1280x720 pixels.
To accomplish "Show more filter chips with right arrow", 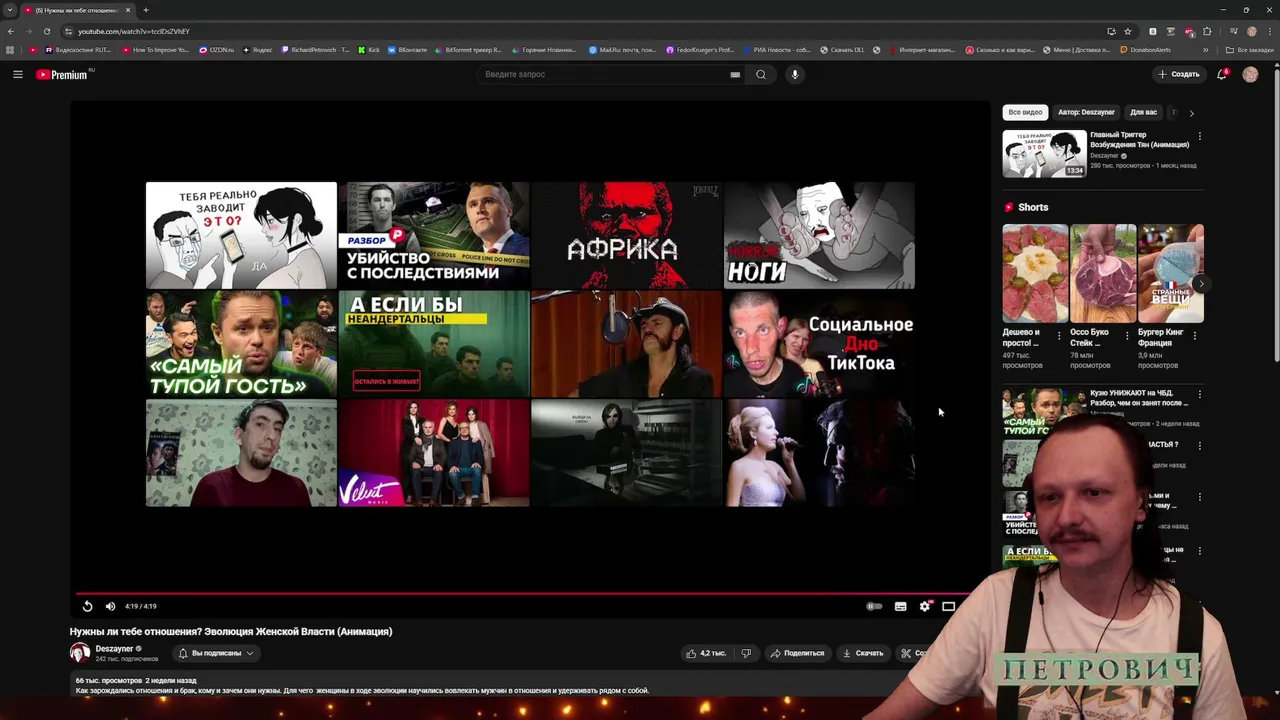I will pyautogui.click(x=1191, y=113).
